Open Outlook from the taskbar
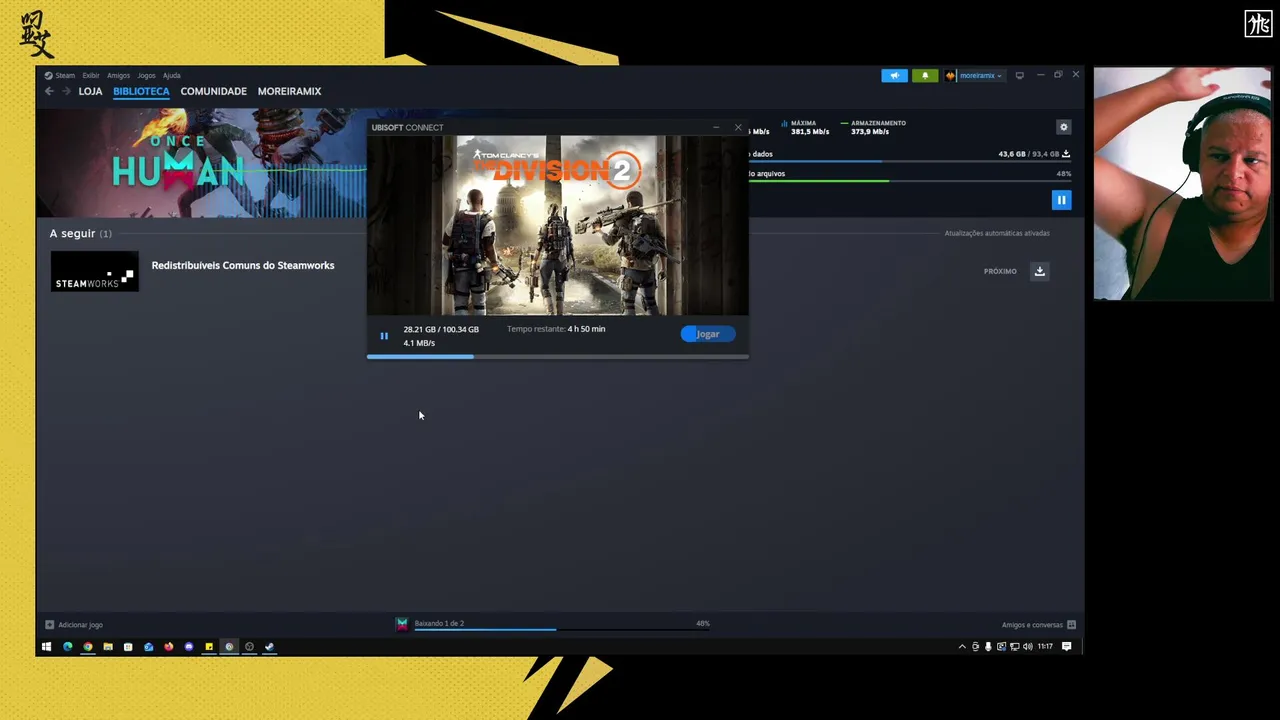Viewport: 1280px width, 720px height. (x=148, y=646)
